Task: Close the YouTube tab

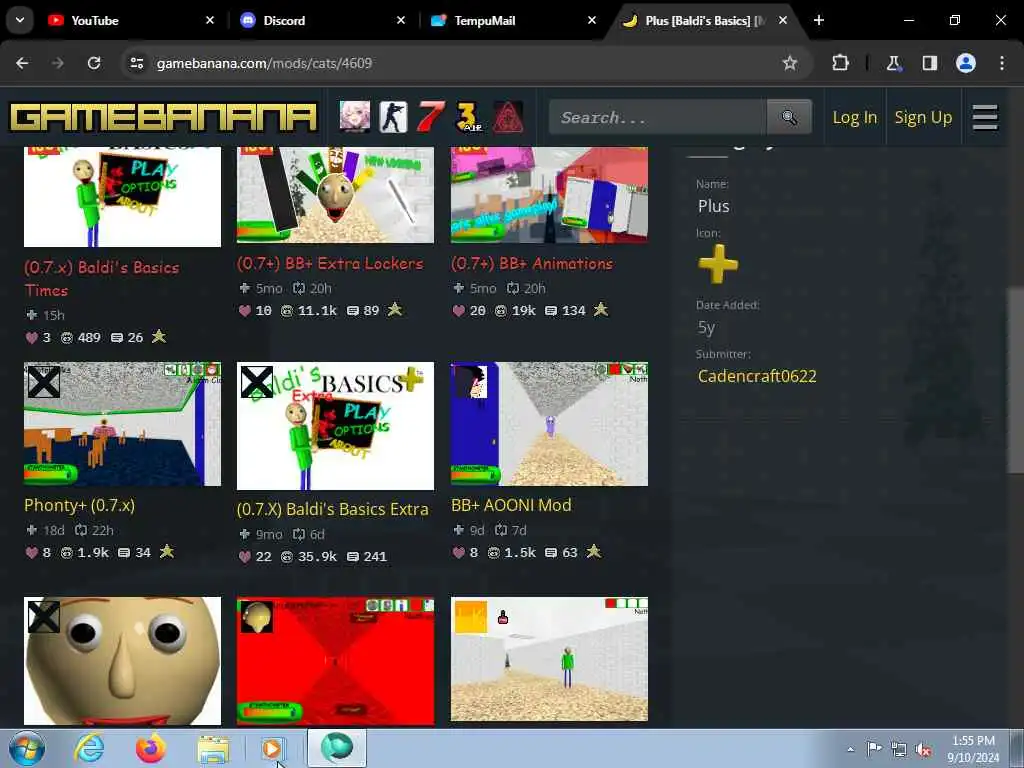Action: click(210, 20)
